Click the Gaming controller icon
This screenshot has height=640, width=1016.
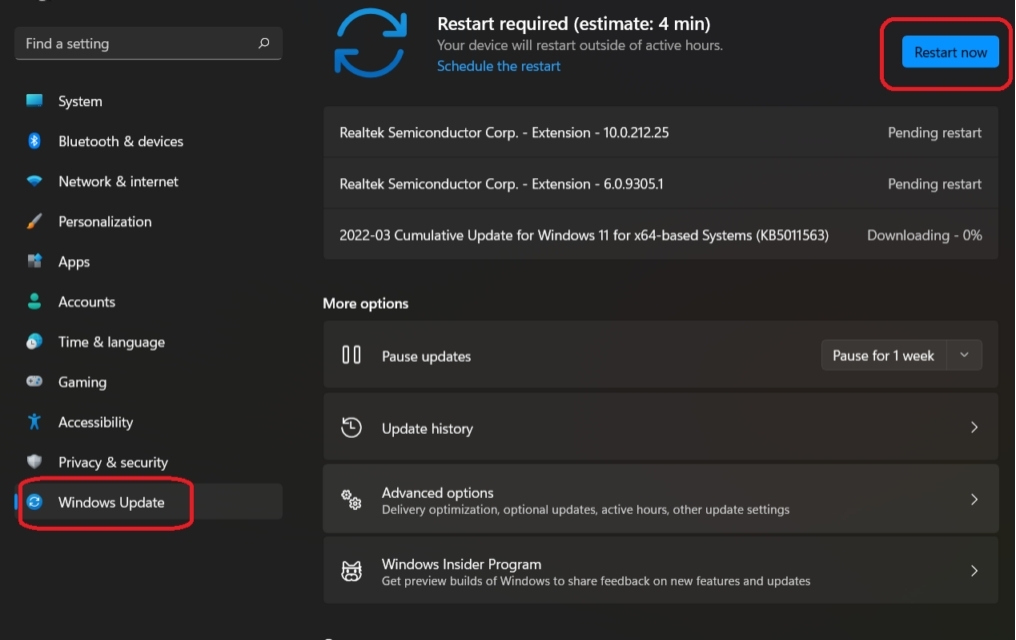(x=35, y=382)
